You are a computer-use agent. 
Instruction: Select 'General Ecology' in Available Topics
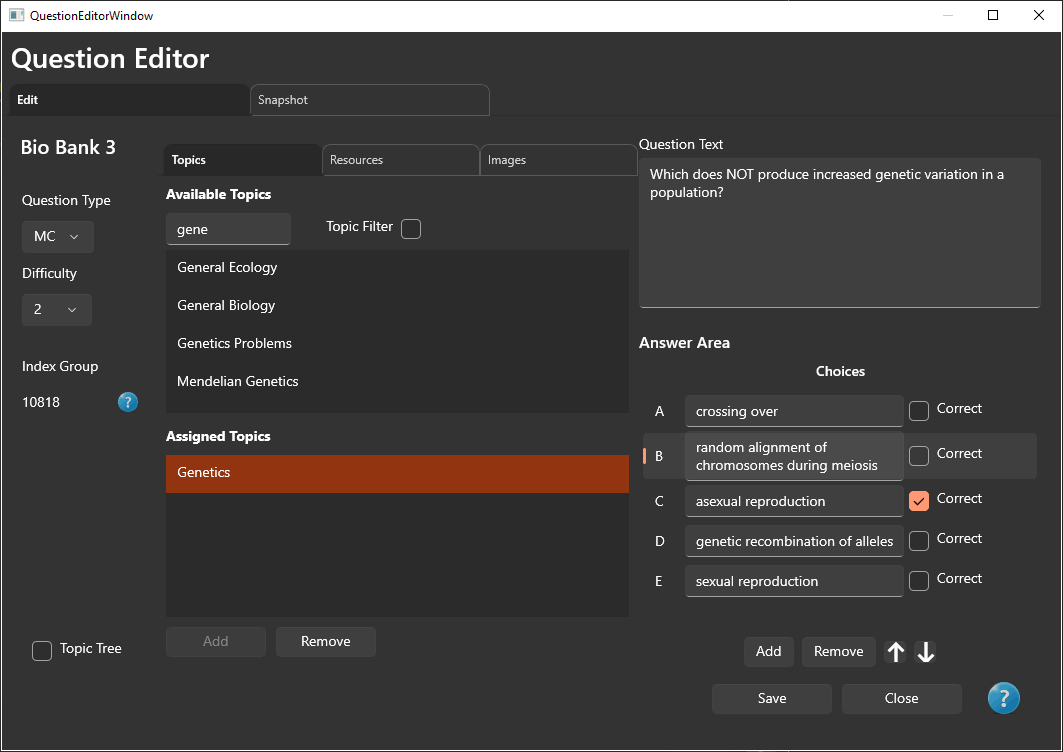pyautogui.click(x=397, y=267)
